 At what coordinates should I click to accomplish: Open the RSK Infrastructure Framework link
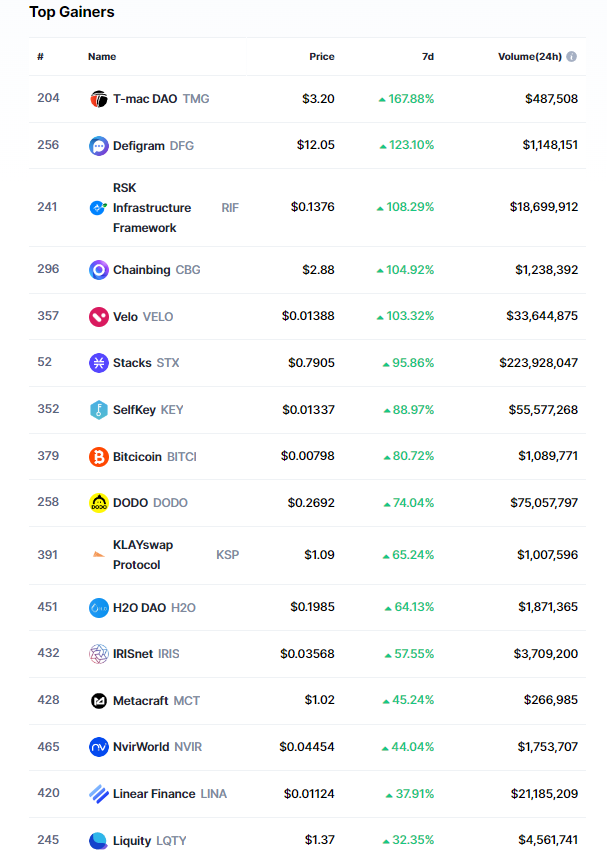pyautogui.click(x=151, y=208)
